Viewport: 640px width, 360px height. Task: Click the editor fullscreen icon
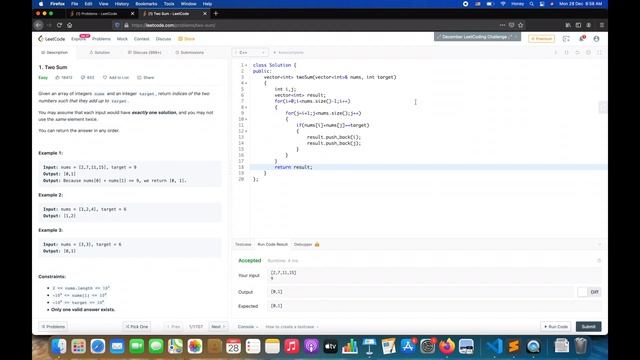599,53
